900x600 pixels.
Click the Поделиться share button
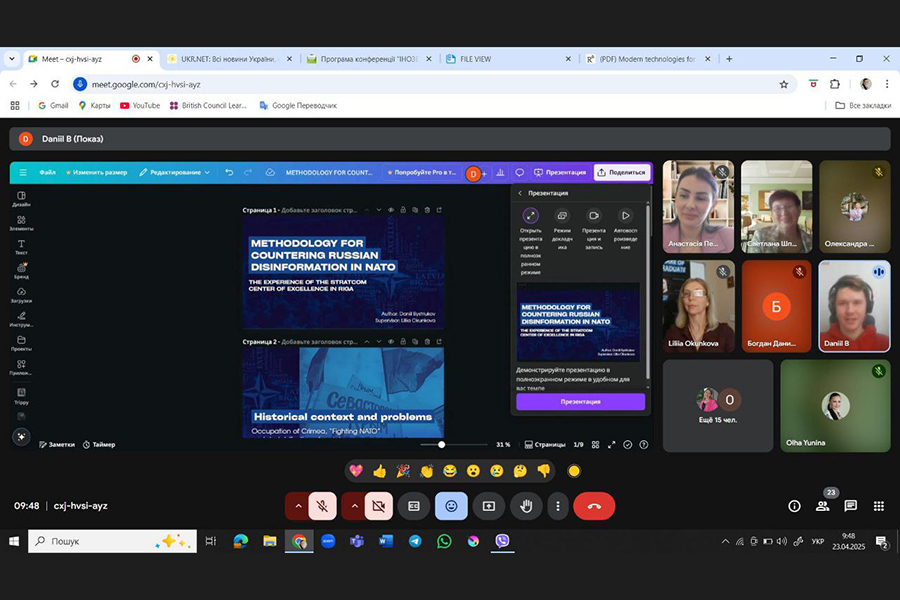pyautogui.click(x=621, y=172)
